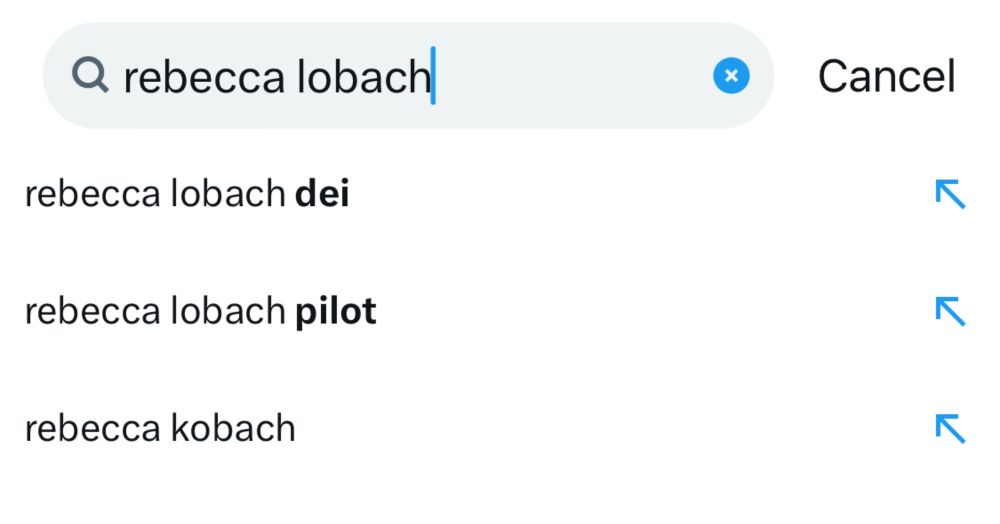Place cursor on 'rebecca' in the search box
Viewport: 1000px width, 524px height.
[x=204, y=78]
